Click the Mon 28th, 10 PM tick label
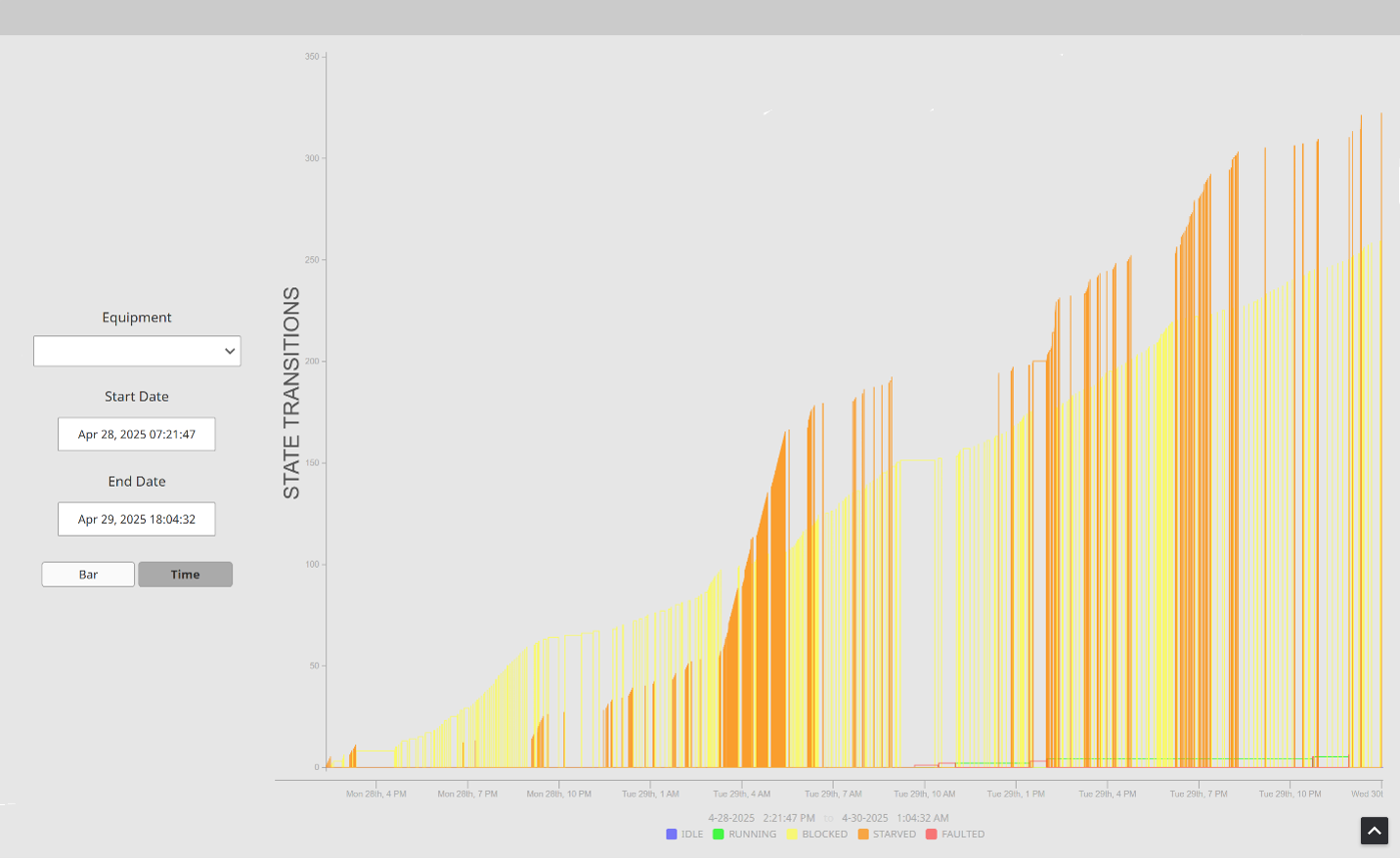The height and width of the screenshot is (858, 1400). point(559,794)
